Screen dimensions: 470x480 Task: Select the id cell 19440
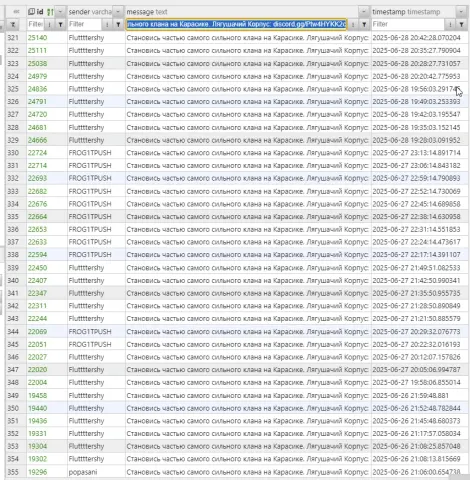coord(47,408)
